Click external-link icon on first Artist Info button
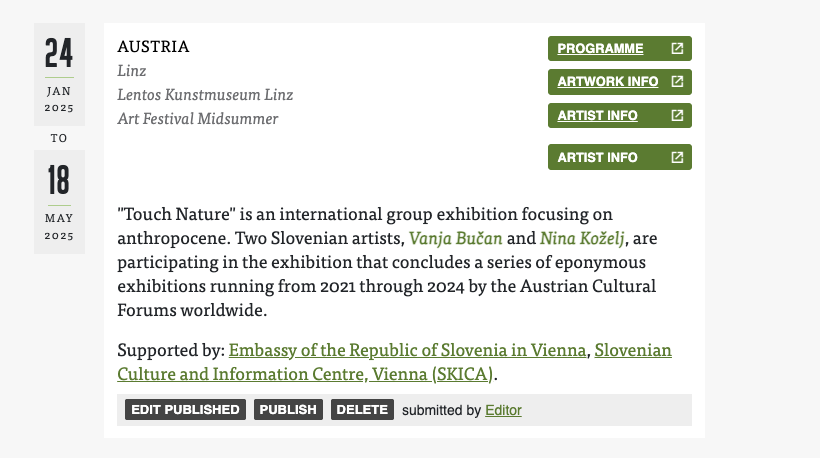This screenshot has width=820, height=458. click(x=677, y=116)
